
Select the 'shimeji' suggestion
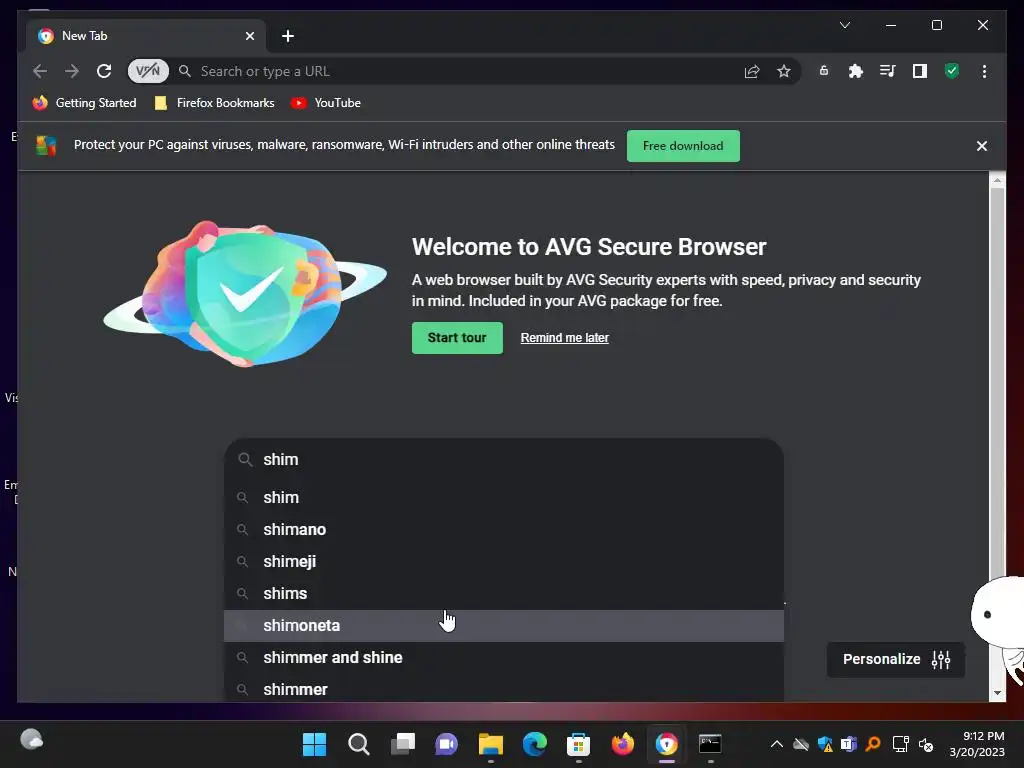(504, 562)
